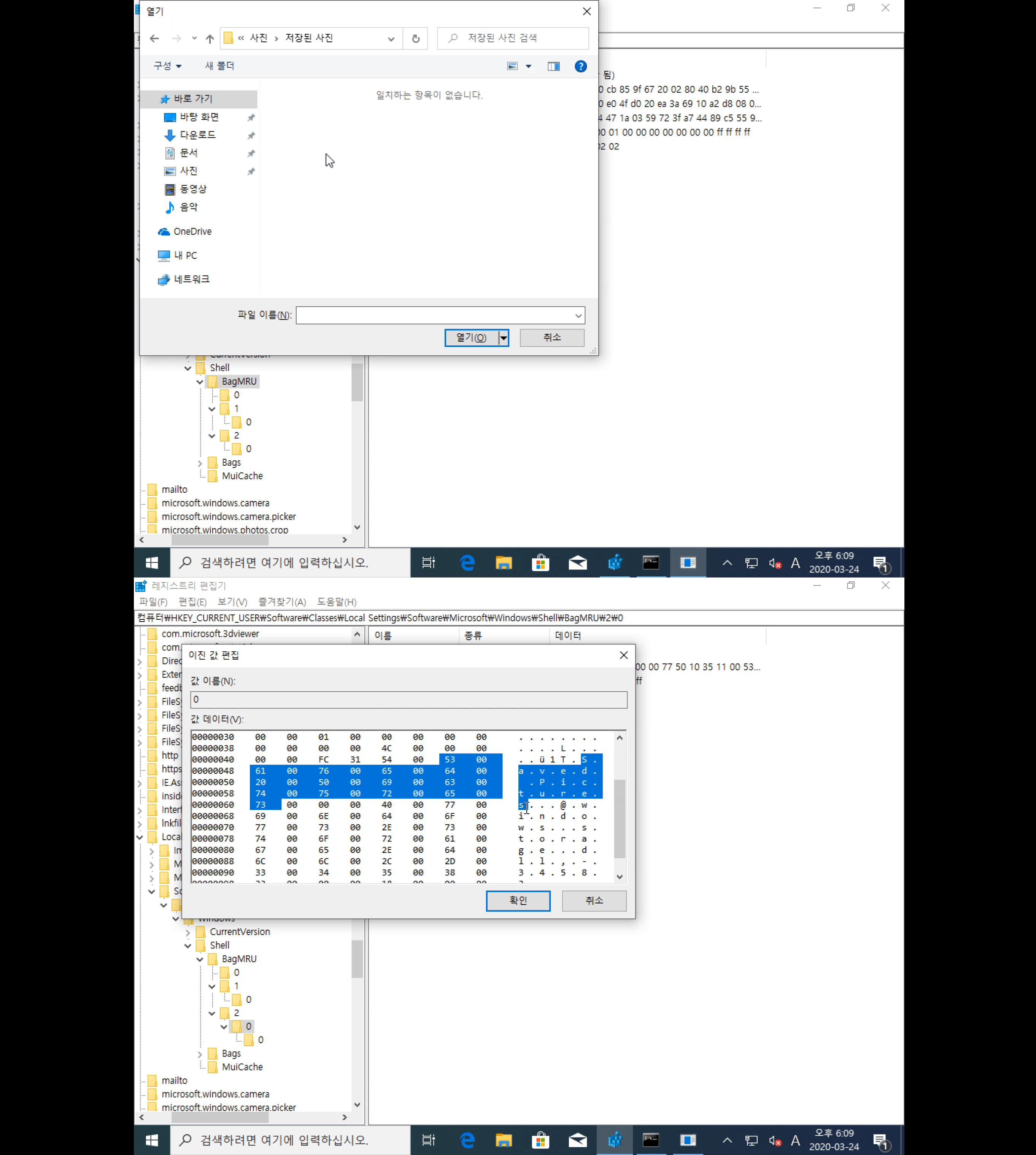This screenshot has height=1155, width=1036.
Task: Click the help question mark icon
Action: coord(580,66)
